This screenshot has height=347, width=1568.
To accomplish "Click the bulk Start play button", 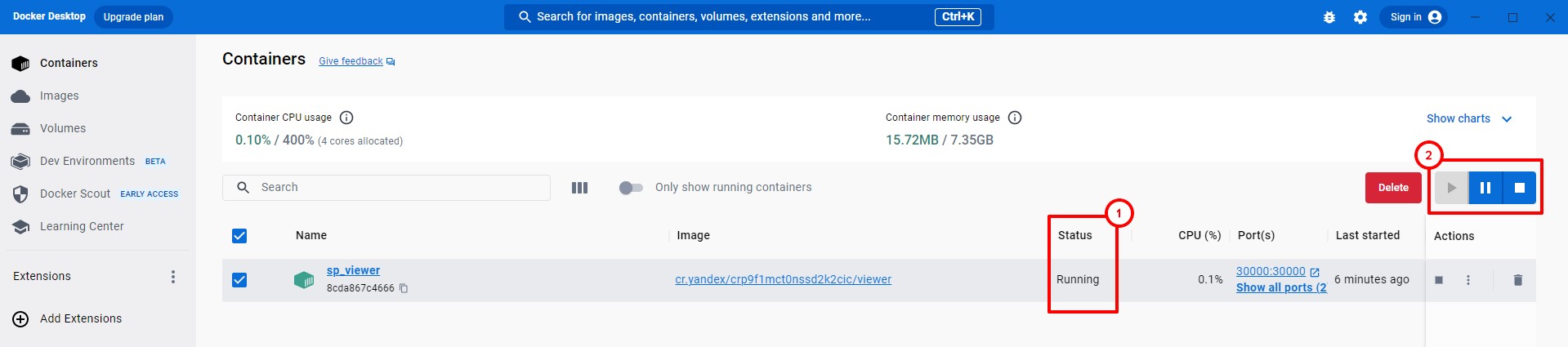I will (1451, 188).
